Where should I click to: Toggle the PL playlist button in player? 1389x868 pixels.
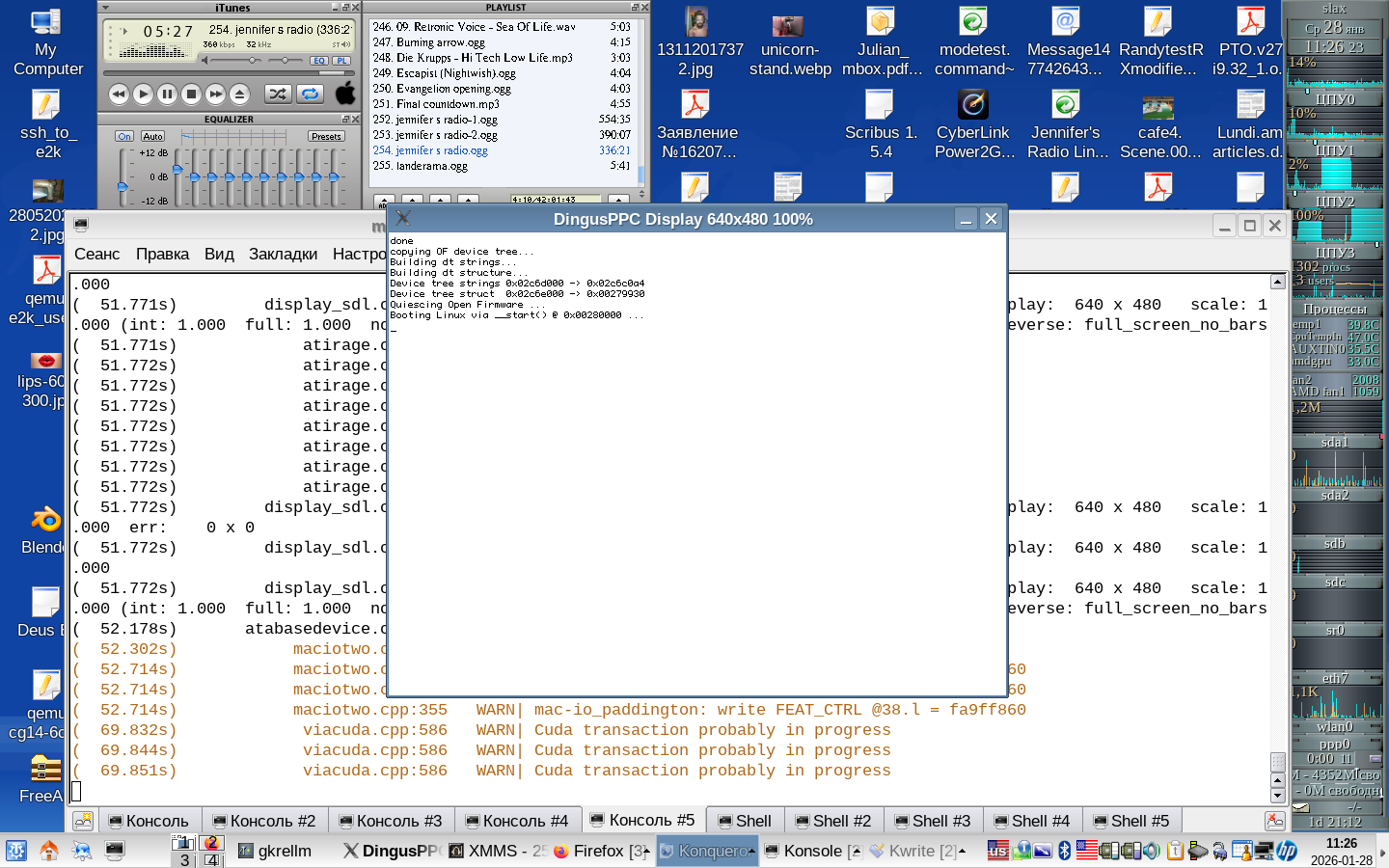[341, 60]
